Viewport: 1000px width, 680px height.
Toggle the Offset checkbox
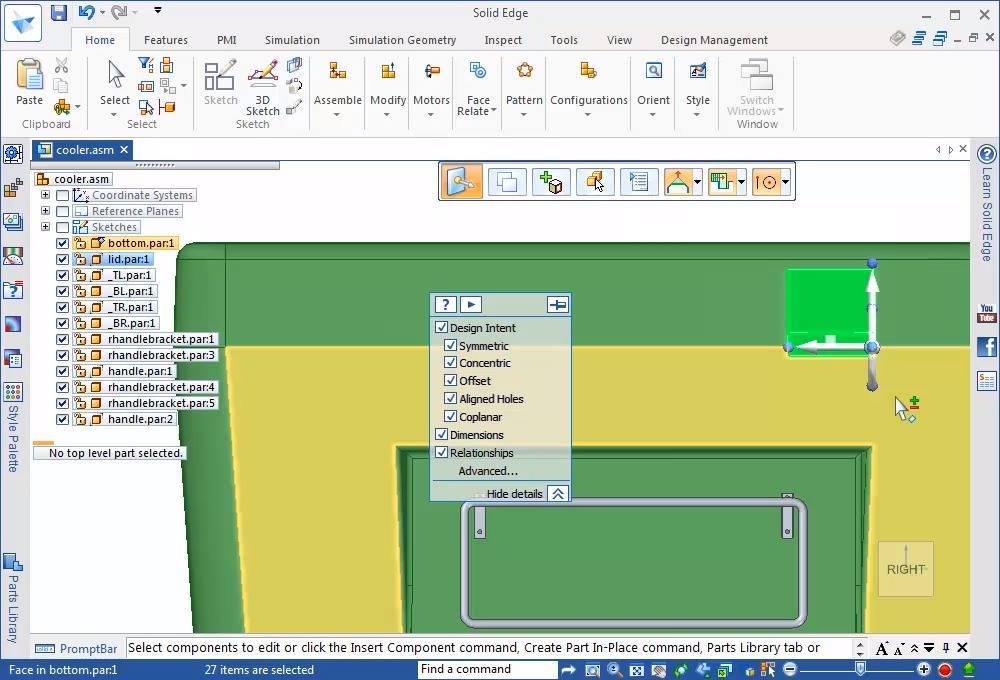450,380
